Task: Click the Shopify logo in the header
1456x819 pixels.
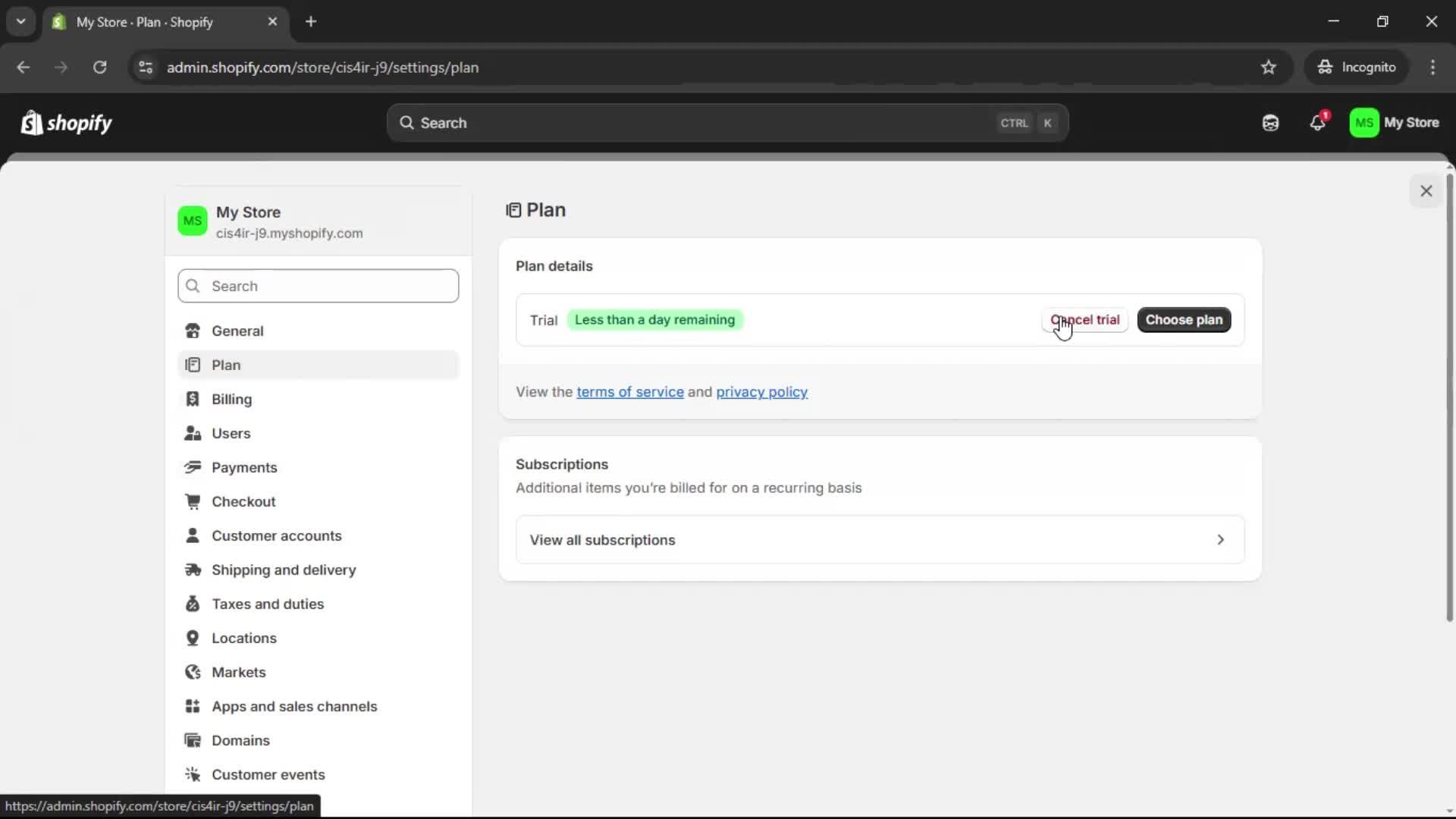Action: 66,123
